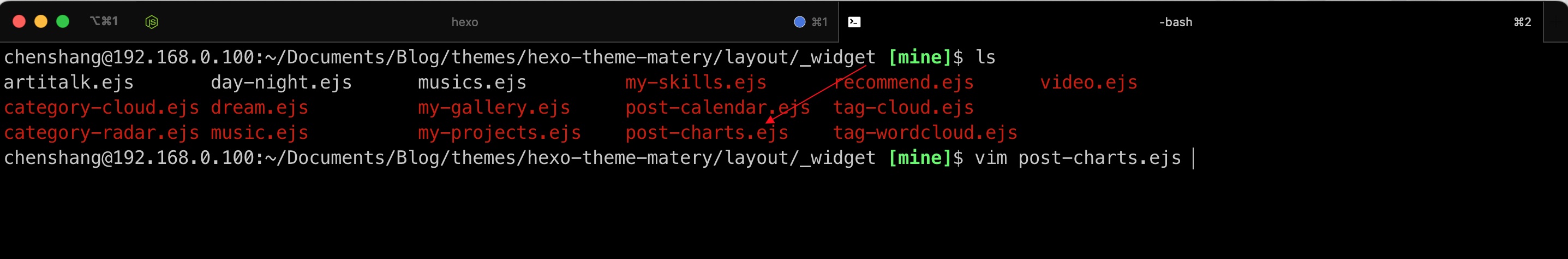Image resolution: width=1568 pixels, height=259 pixels.
Task: Click on my-gallery.ejs in the output
Action: coord(494,107)
